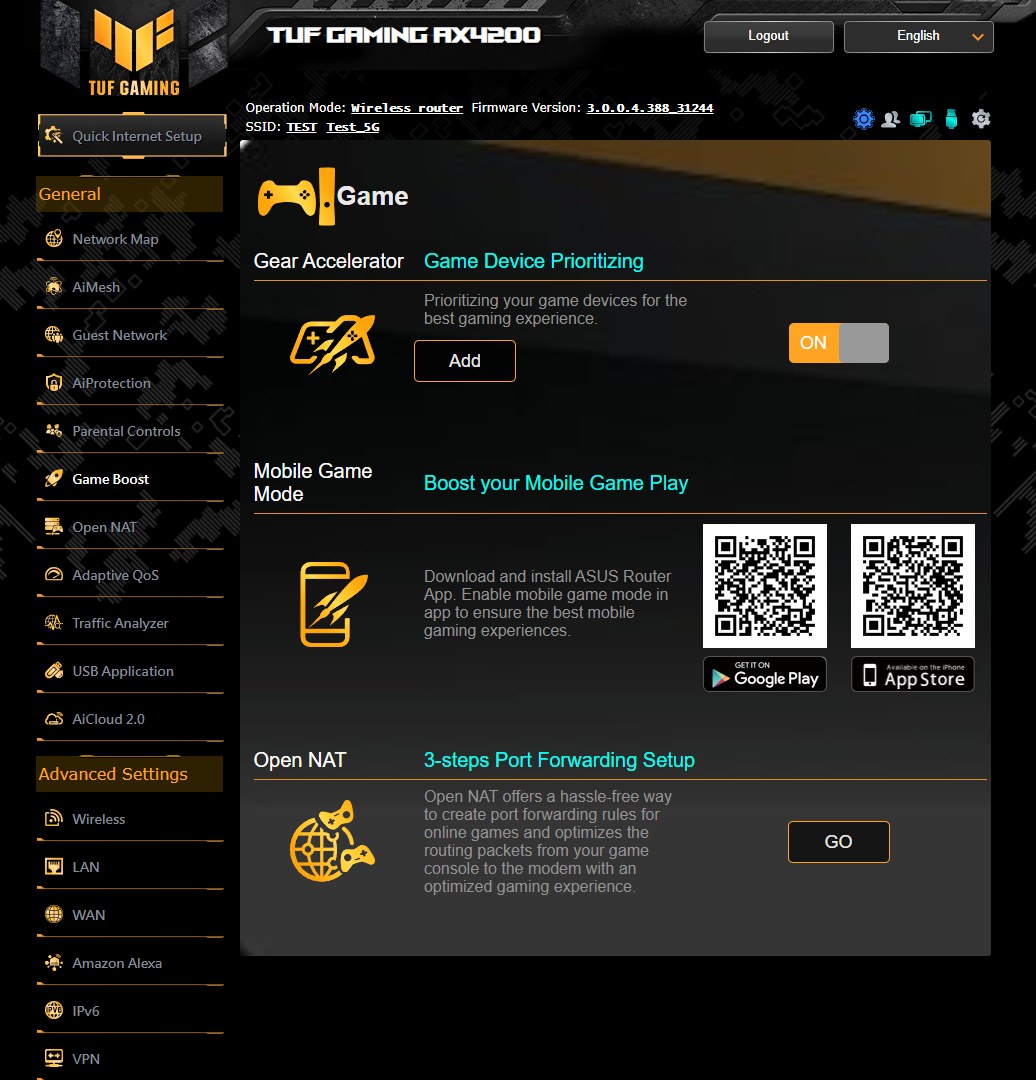This screenshot has height=1080, width=1036.
Task: Click the WAN globe icon
Action: coord(54,915)
